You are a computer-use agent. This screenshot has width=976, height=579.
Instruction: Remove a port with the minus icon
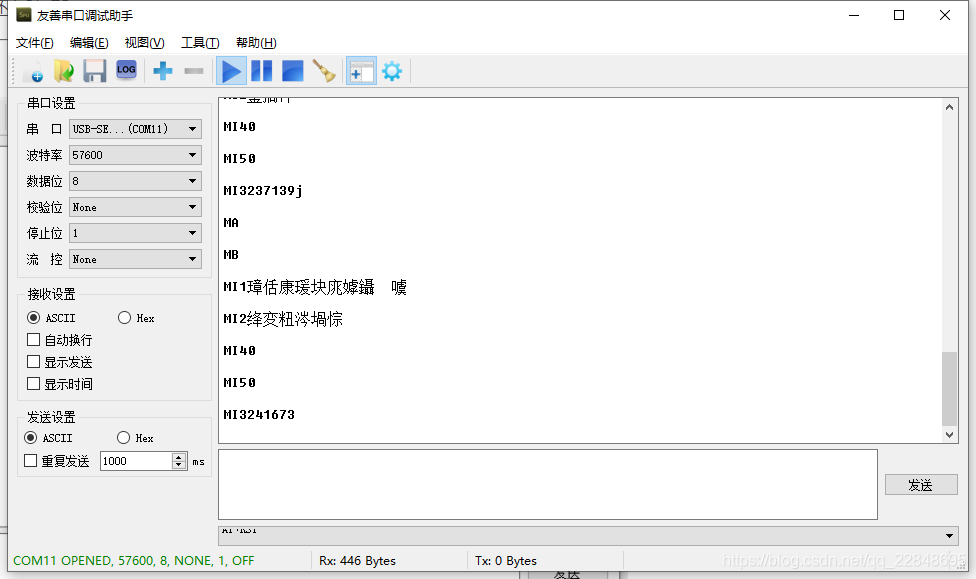(194, 71)
